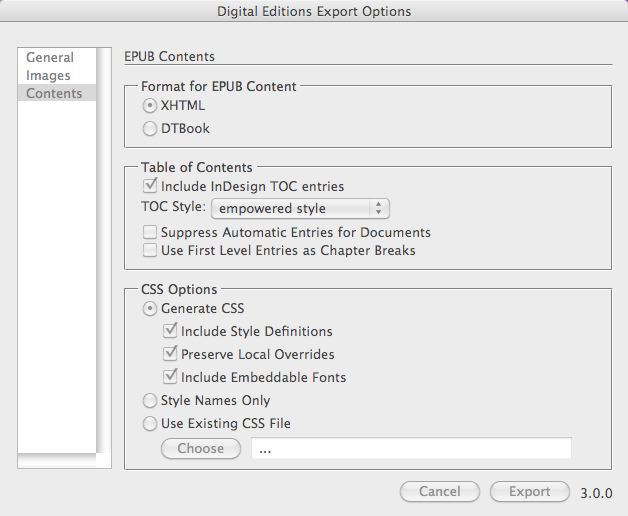Open the TOC Style dropdown
The height and width of the screenshot is (516, 628).
(x=299, y=208)
